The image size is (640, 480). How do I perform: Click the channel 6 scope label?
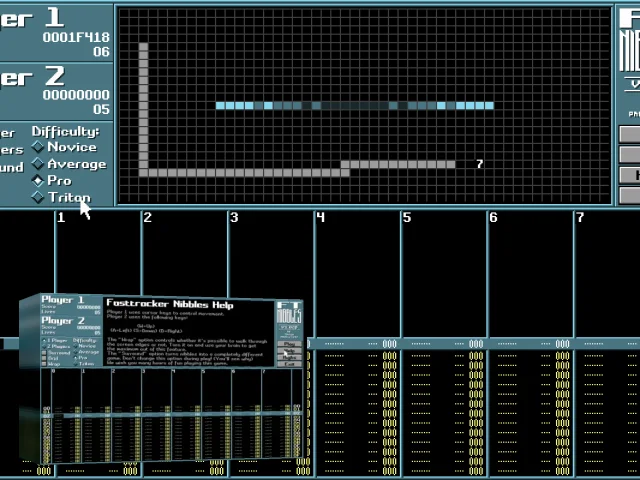tap(493, 218)
